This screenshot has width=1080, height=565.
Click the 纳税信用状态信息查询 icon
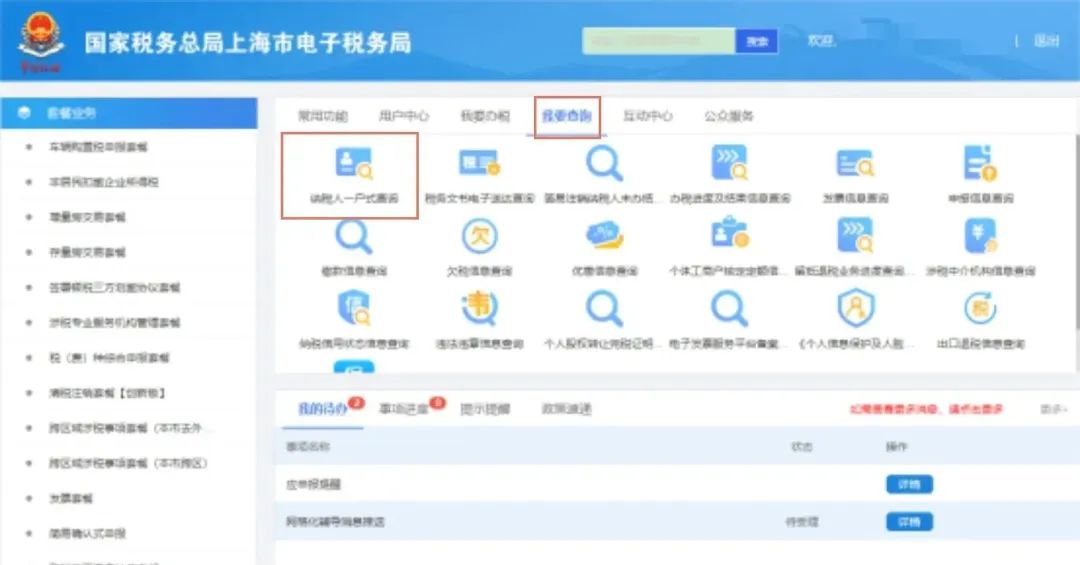click(354, 308)
